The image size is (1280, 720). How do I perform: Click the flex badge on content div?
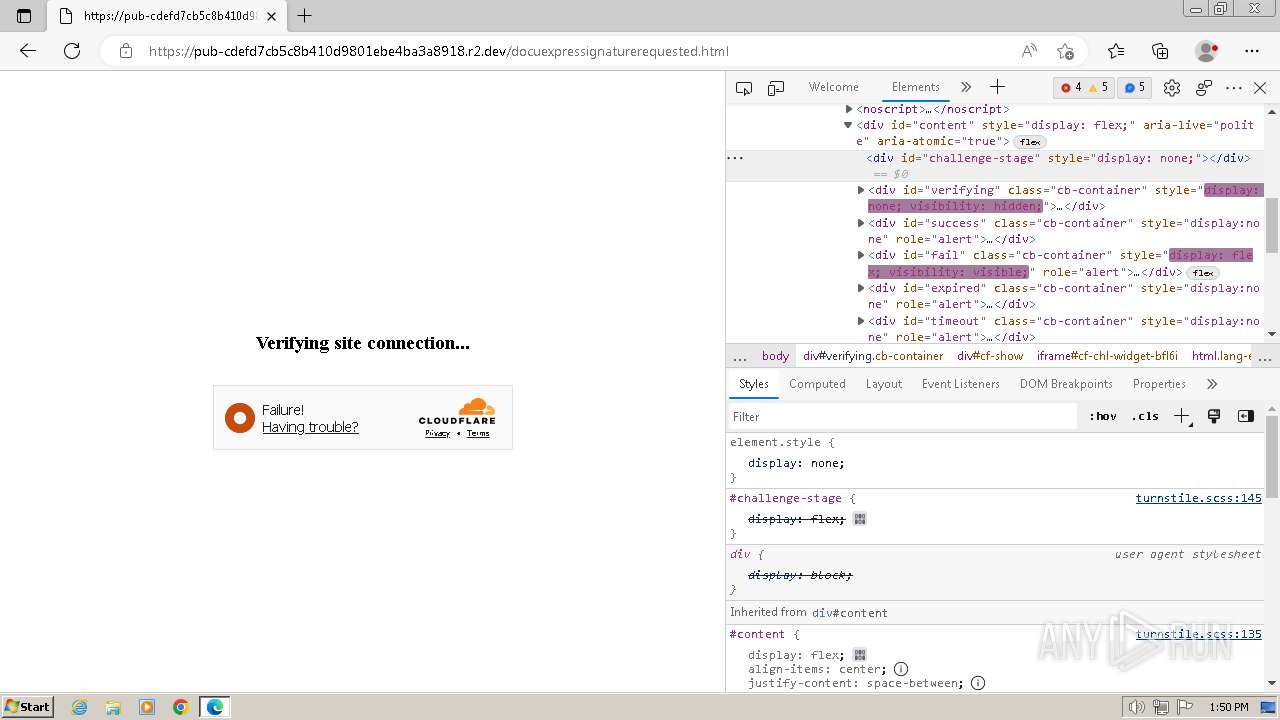point(1030,142)
